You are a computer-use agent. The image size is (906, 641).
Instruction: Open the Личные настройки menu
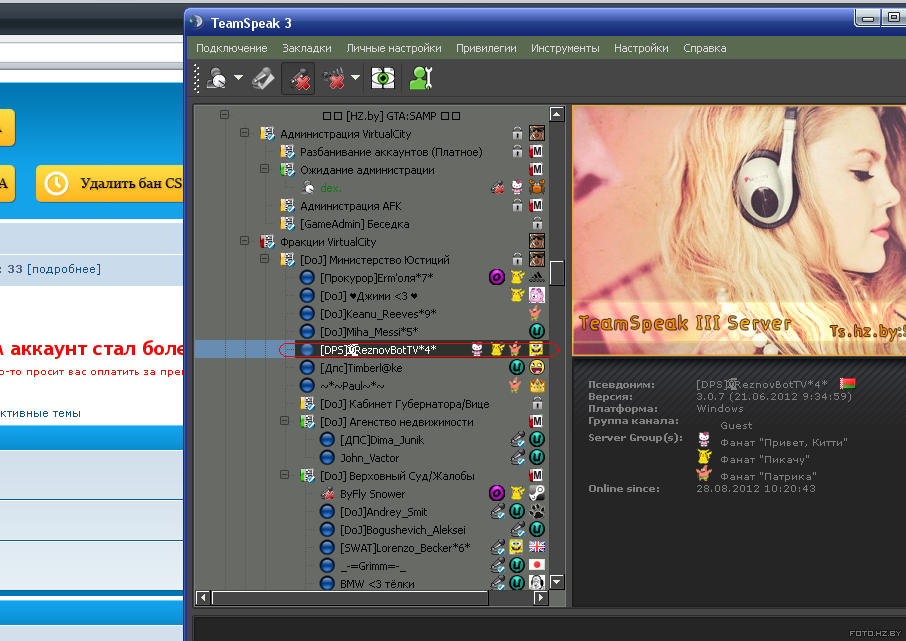pos(394,48)
